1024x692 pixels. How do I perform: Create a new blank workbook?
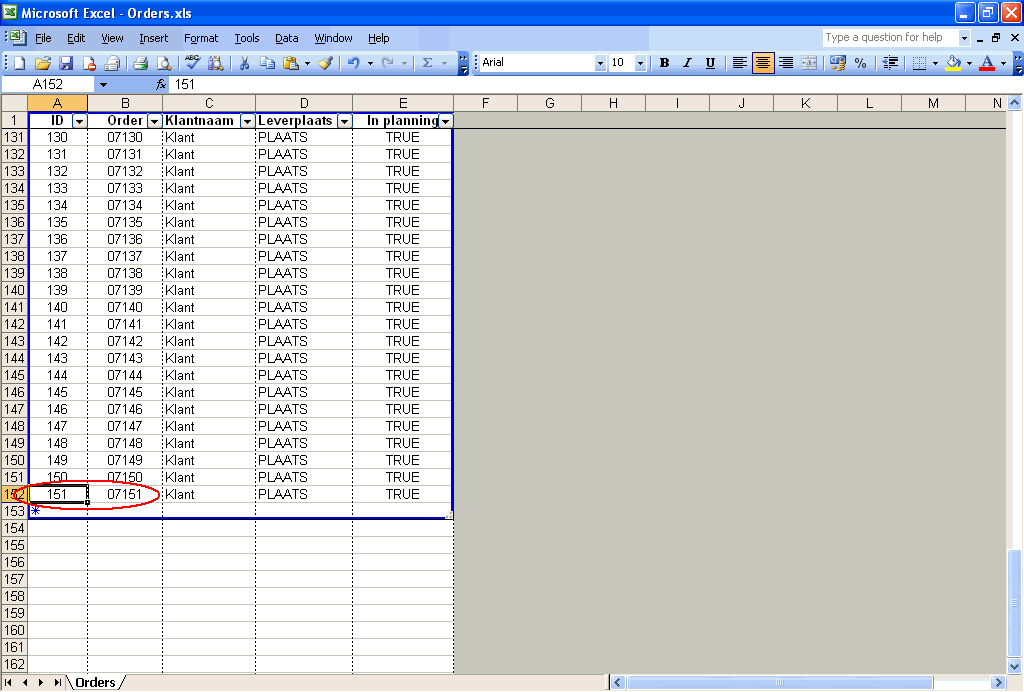click(x=19, y=63)
